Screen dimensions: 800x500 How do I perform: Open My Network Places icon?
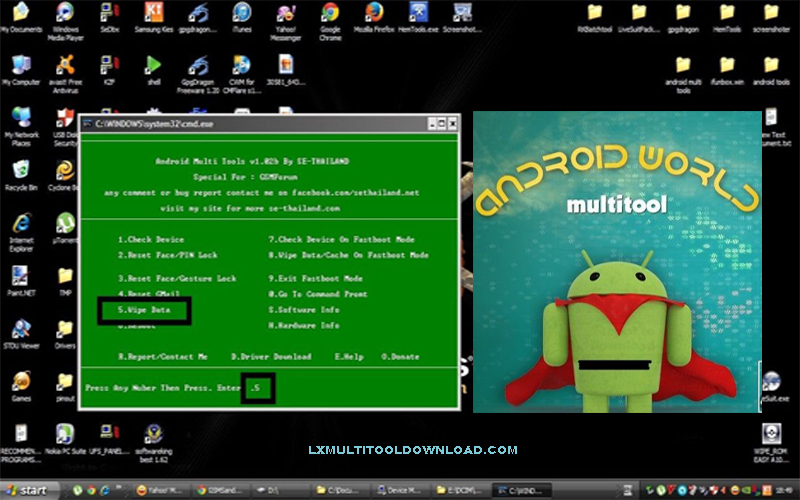(21, 127)
